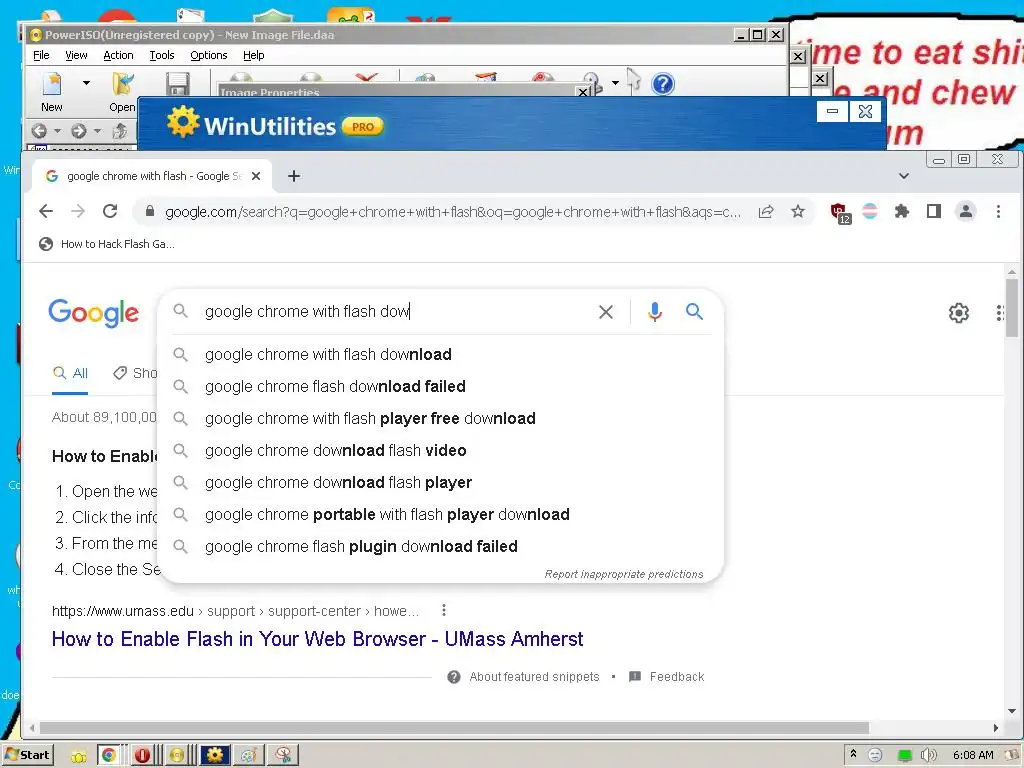1024x768 pixels.
Task: Click PowerISO Open toolbar button
Action: pos(122,92)
